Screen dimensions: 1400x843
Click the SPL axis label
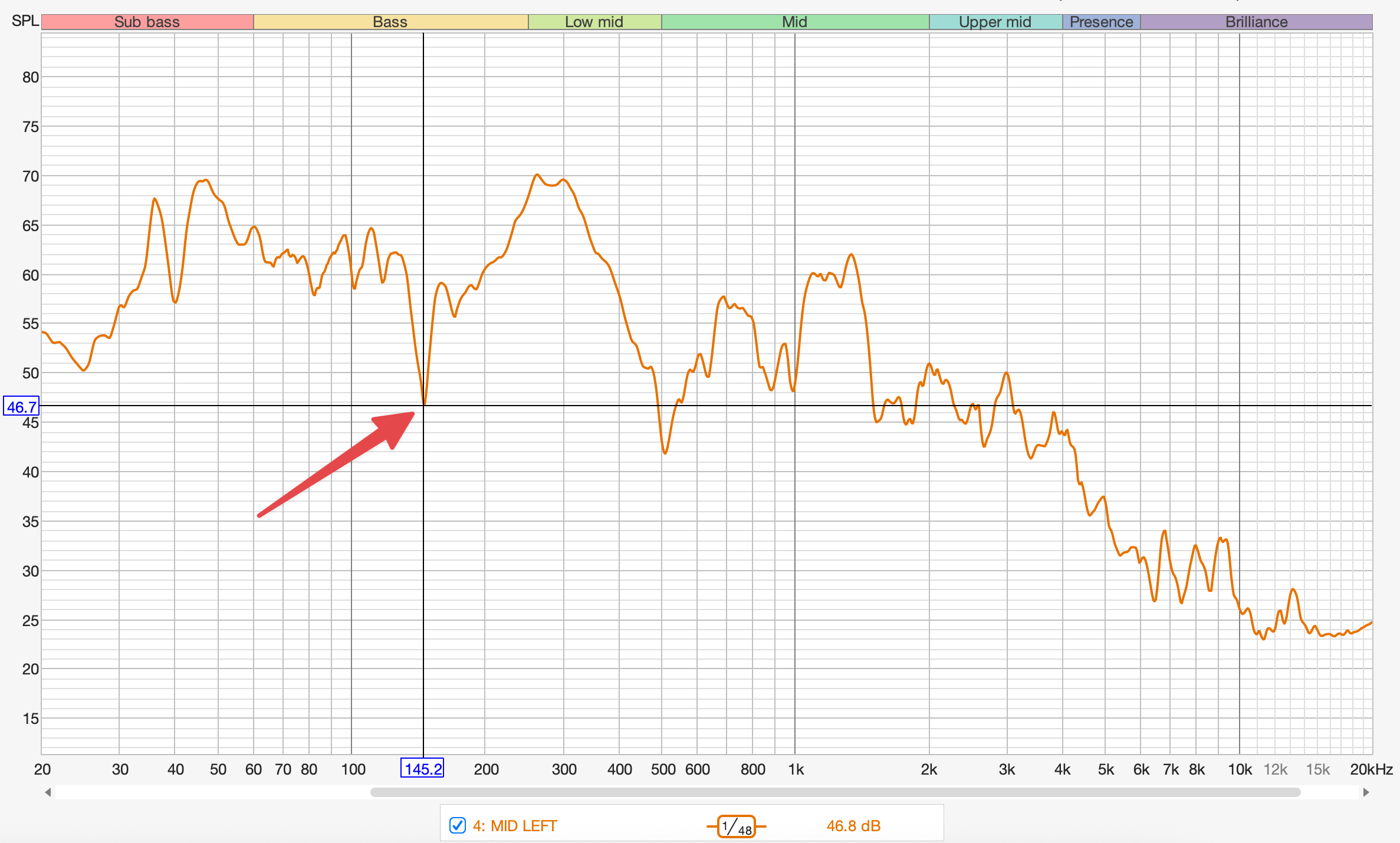(x=25, y=21)
